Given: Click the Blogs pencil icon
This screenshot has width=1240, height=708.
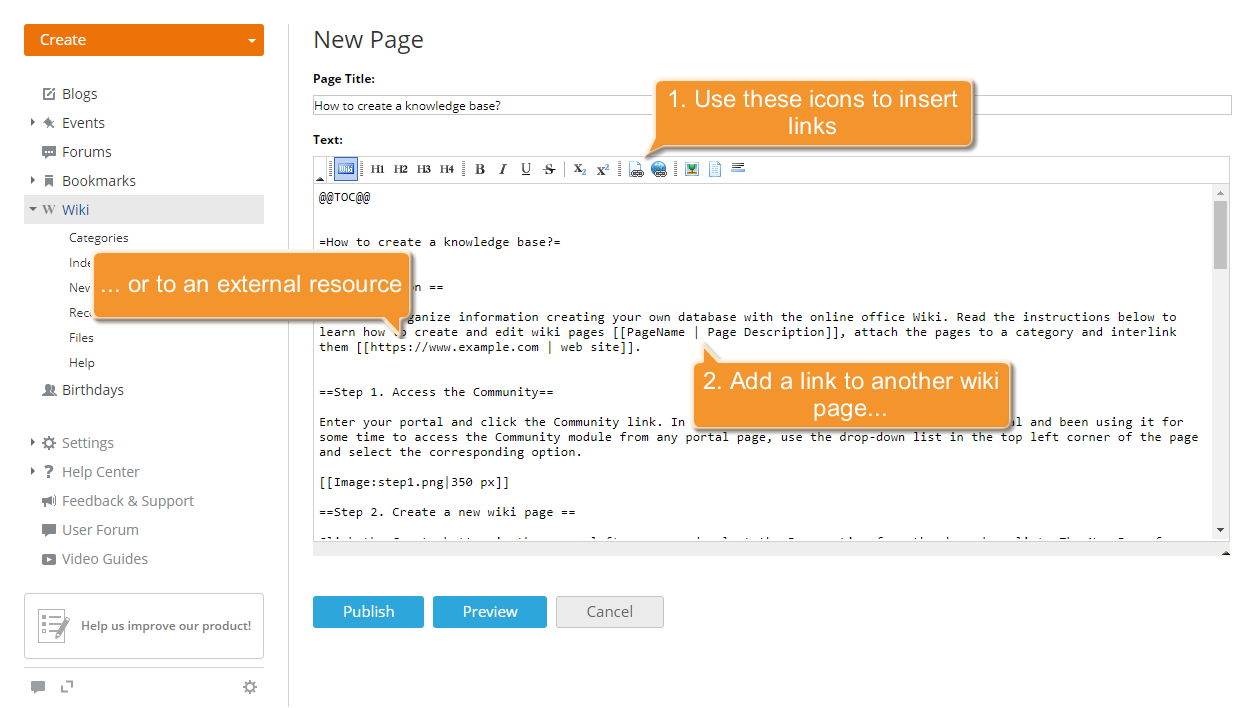Looking at the screenshot, I should pos(49,94).
